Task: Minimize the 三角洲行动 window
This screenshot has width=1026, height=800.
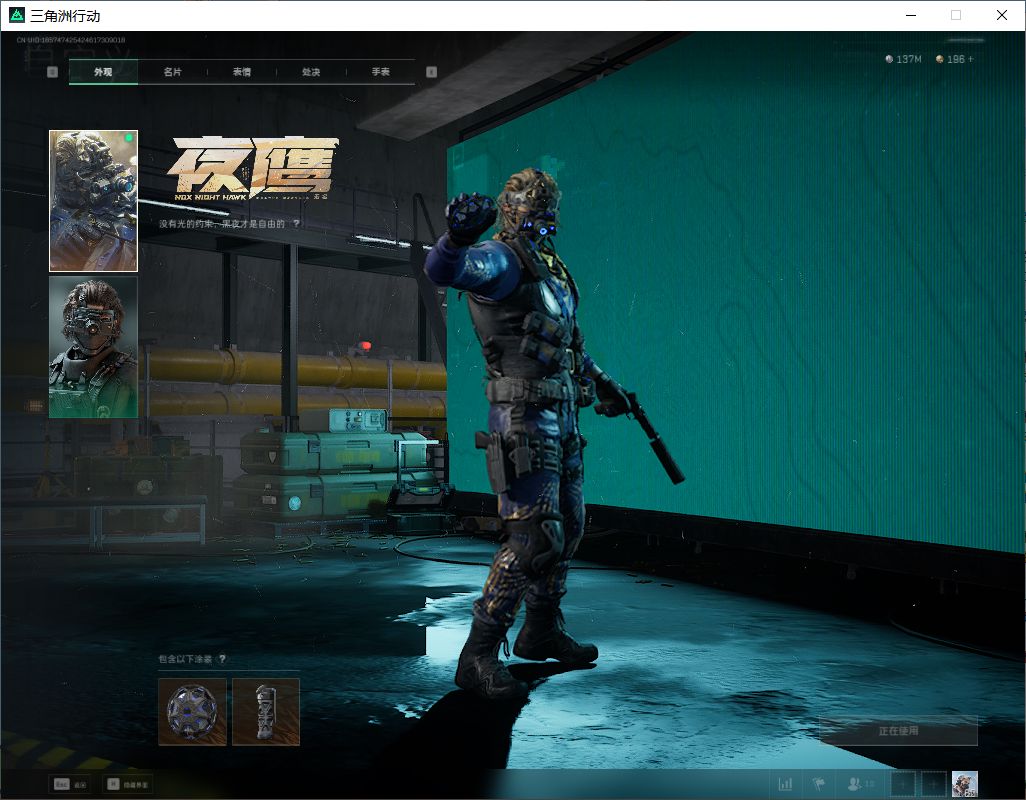Action: 910,15
